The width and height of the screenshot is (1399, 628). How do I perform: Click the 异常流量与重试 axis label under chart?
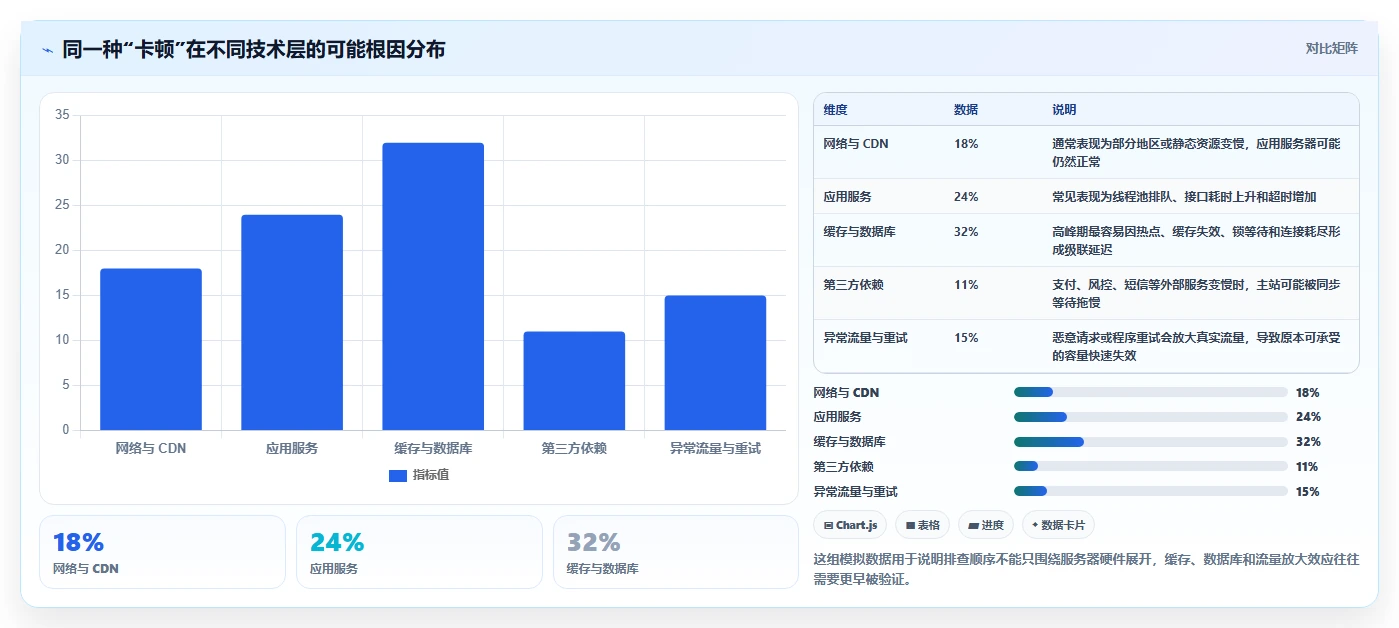pyautogui.click(x=715, y=448)
